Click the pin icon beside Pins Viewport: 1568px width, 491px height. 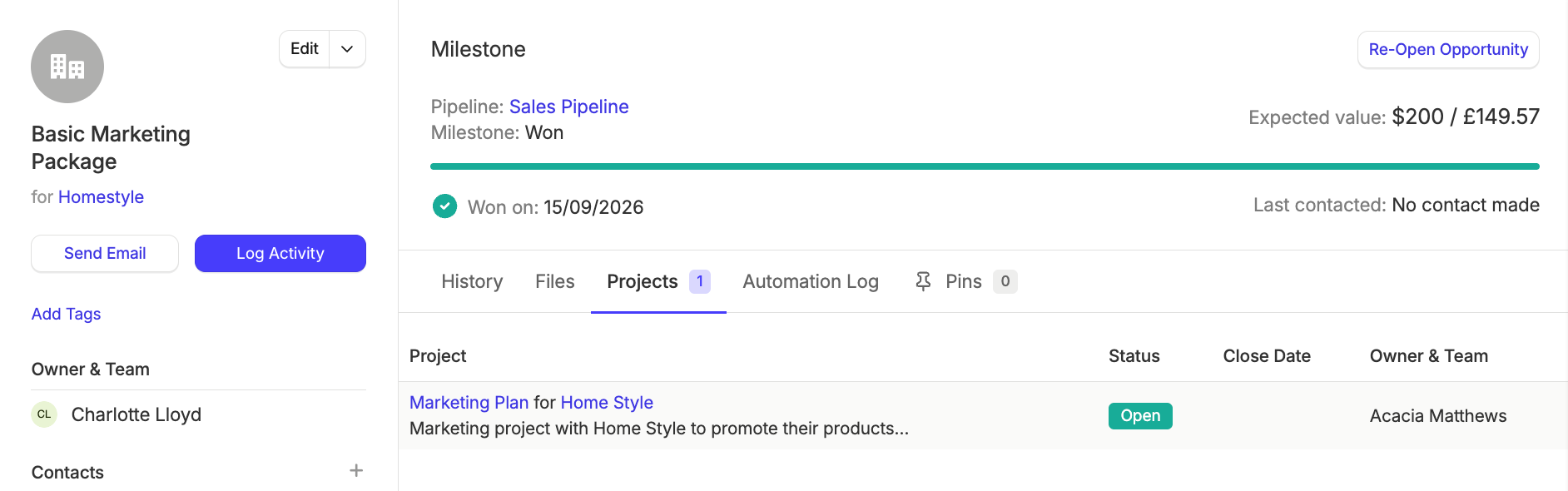(923, 281)
